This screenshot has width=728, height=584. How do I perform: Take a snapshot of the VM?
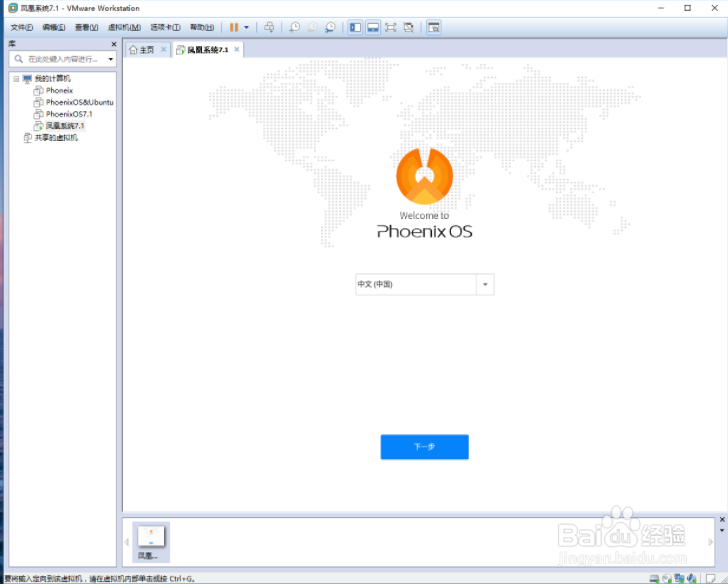point(294,27)
